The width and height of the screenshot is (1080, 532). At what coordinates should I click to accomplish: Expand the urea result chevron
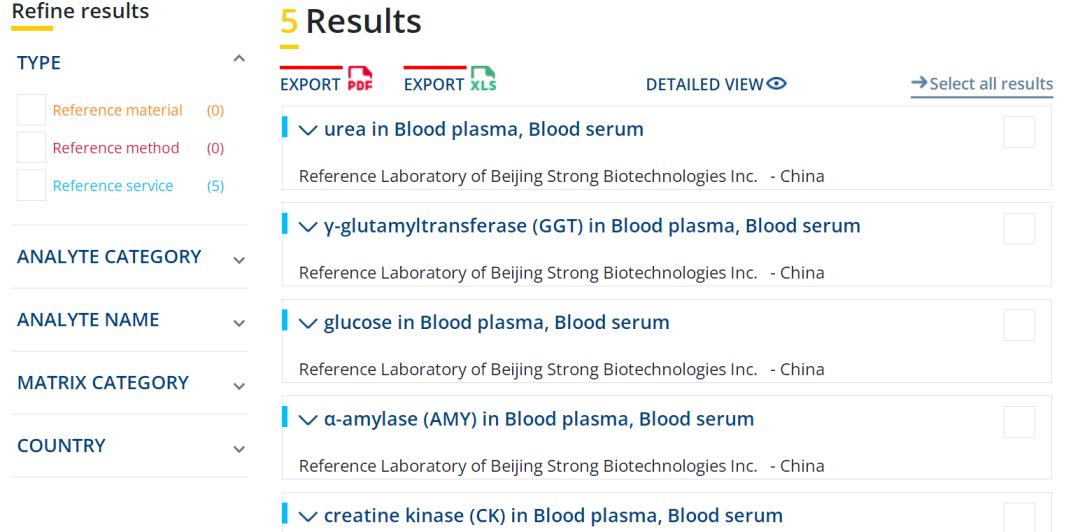(308, 130)
